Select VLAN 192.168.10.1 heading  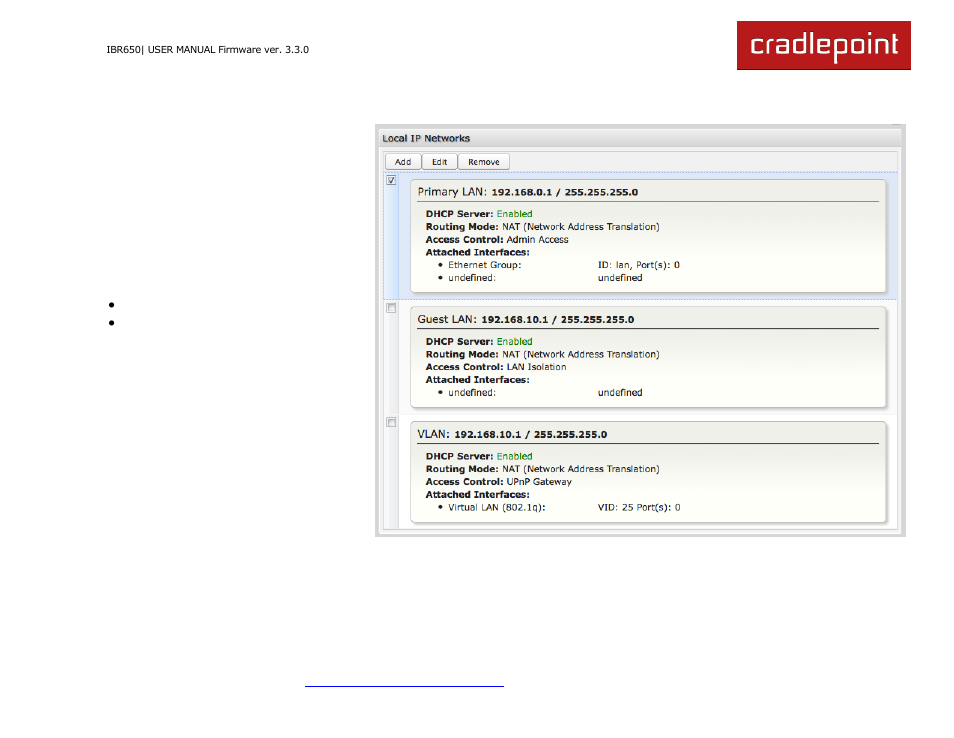[512, 434]
